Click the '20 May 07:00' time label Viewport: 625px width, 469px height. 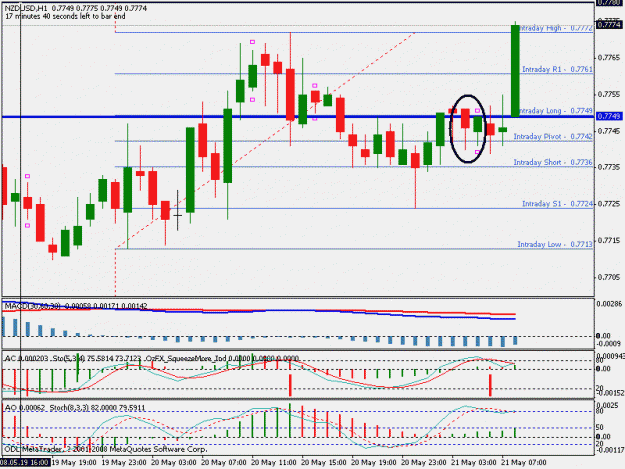click(224, 463)
